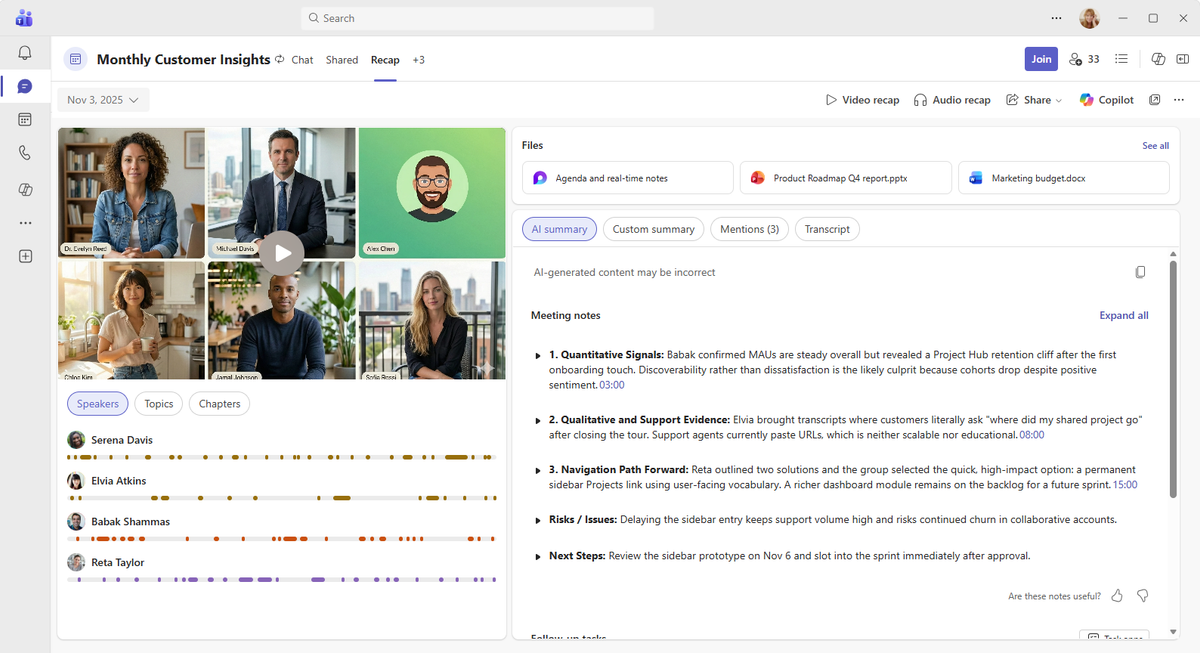The height and width of the screenshot is (653, 1200).
Task: Open Chat in Teams sidebar
Action: (25, 87)
